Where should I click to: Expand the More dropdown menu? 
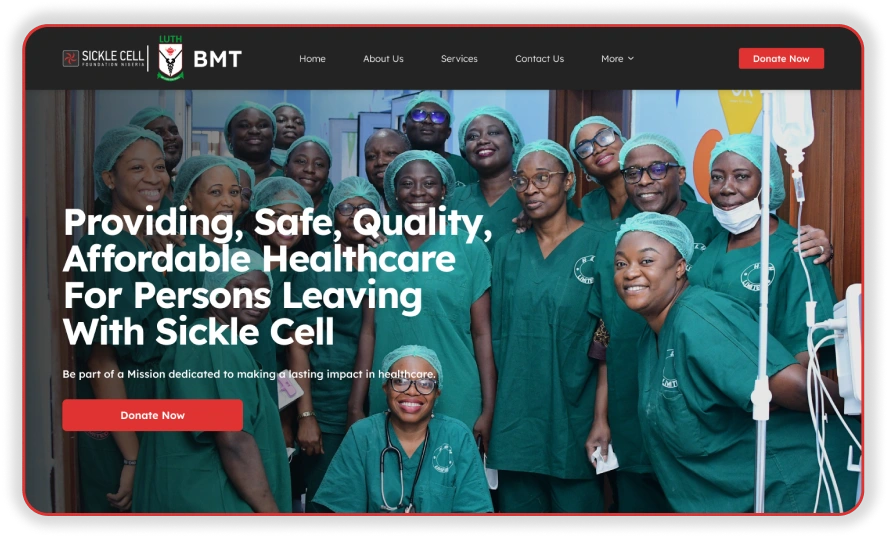(617, 58)
